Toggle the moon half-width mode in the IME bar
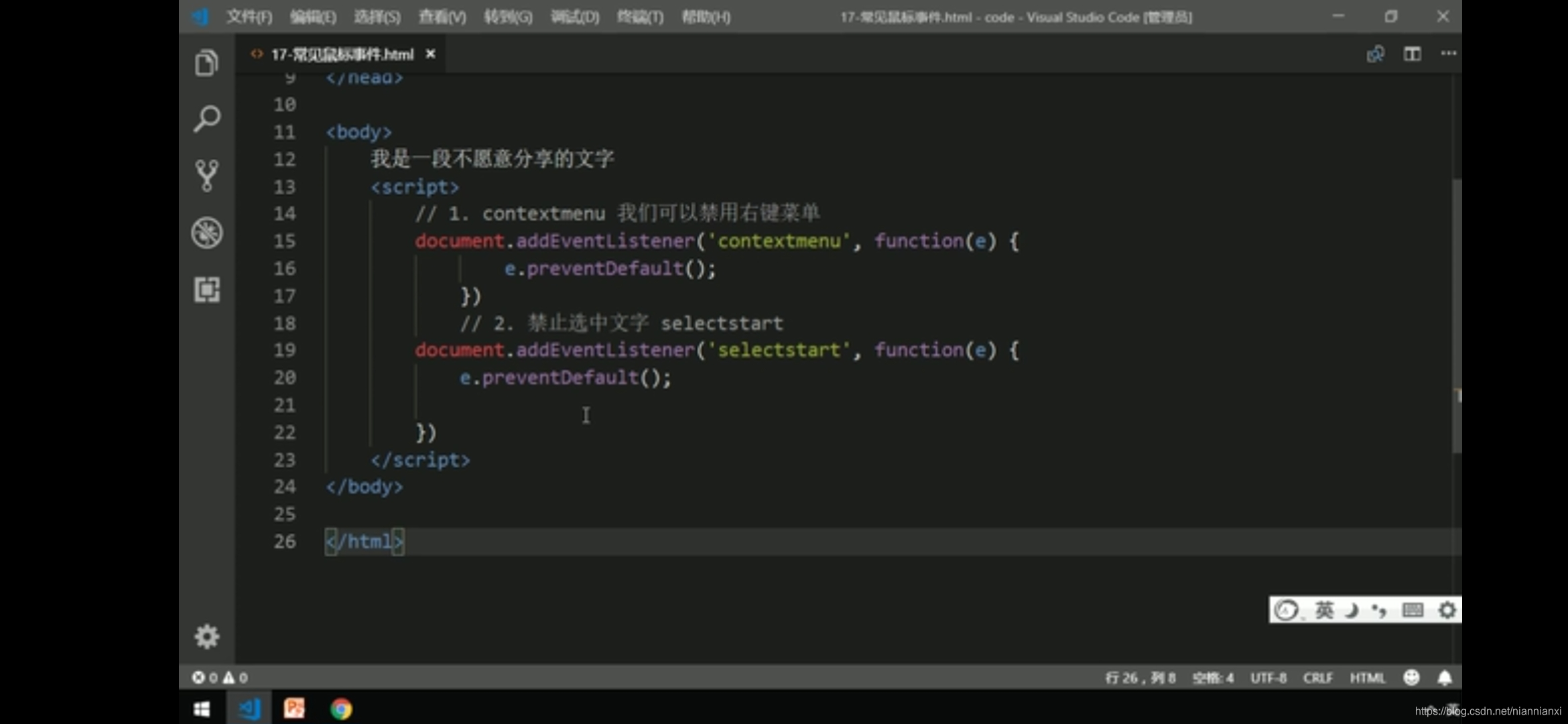This screenshot has height=724, width=1568. [1352, 610]
